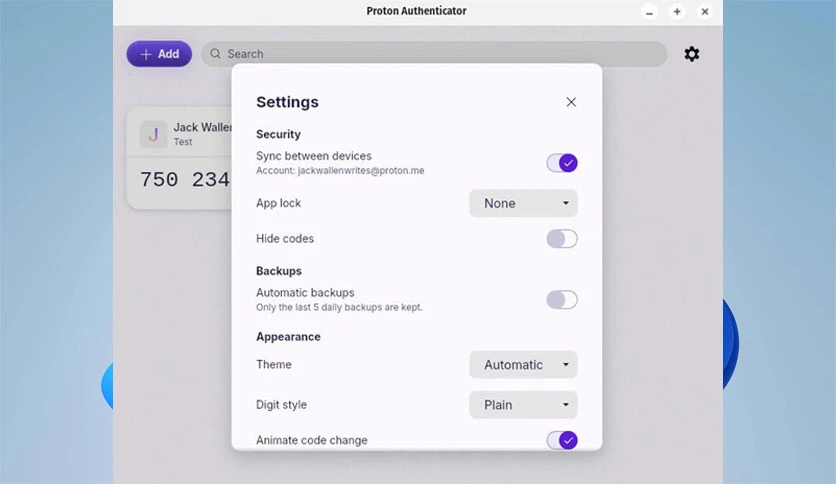Image resolution: width=836 pixels, height=484 pixels.
Task: Close the Settings dialog with the X
Action: coord(571,102)
